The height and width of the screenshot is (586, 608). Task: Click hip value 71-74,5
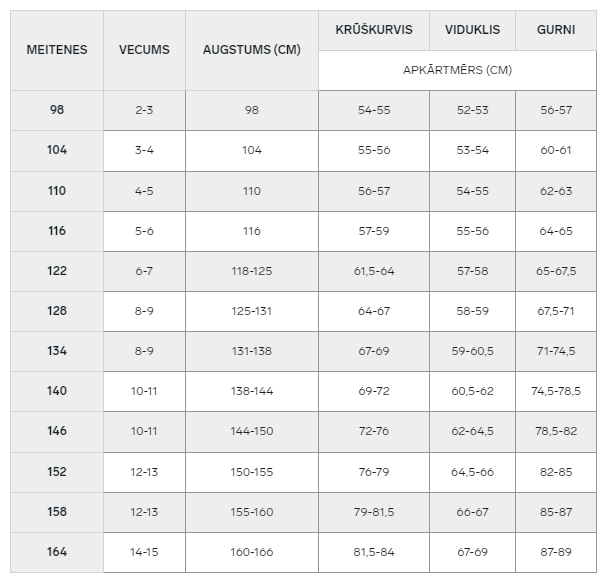point(556,351)
